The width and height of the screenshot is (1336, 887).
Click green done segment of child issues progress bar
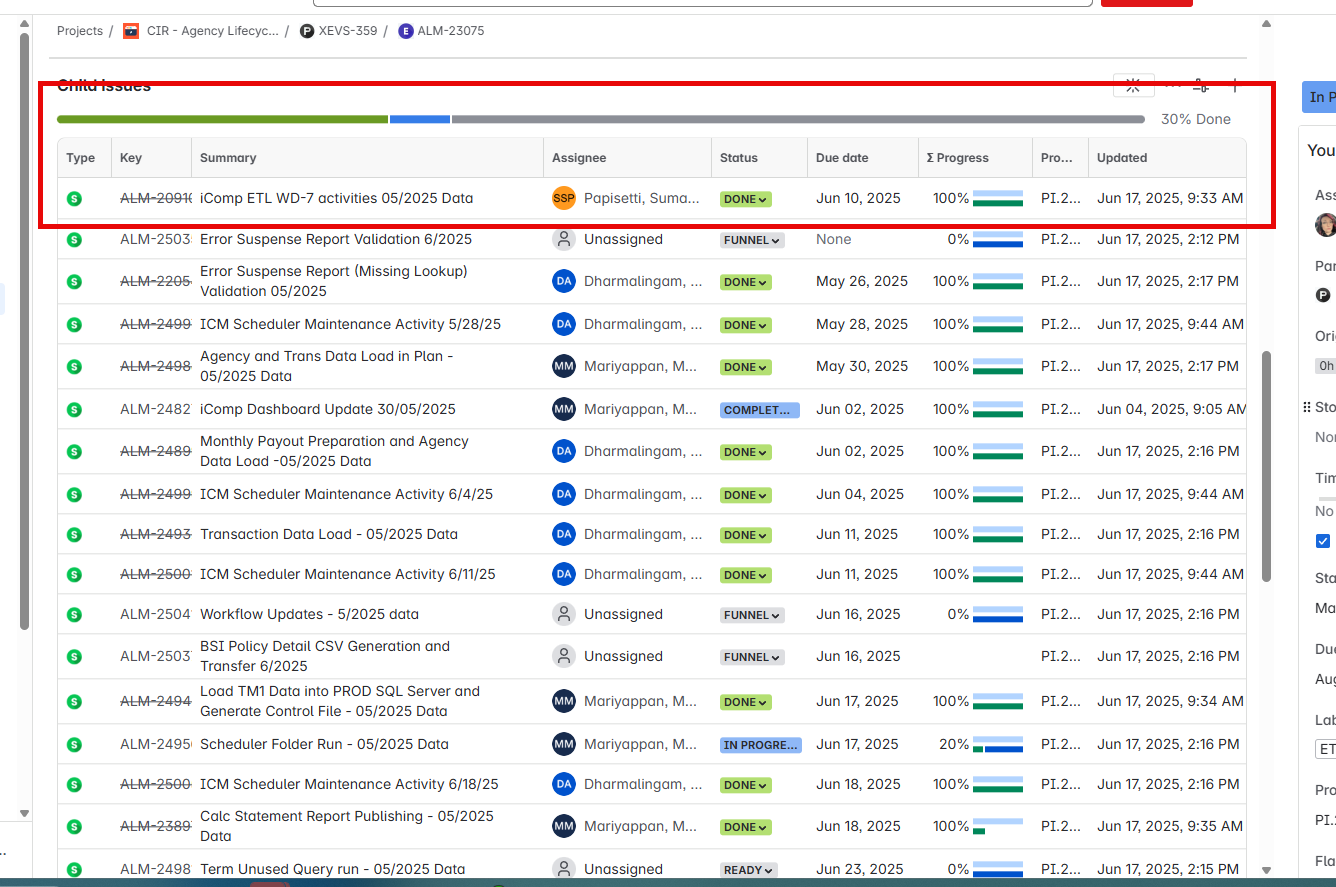(x=222, y=119)
